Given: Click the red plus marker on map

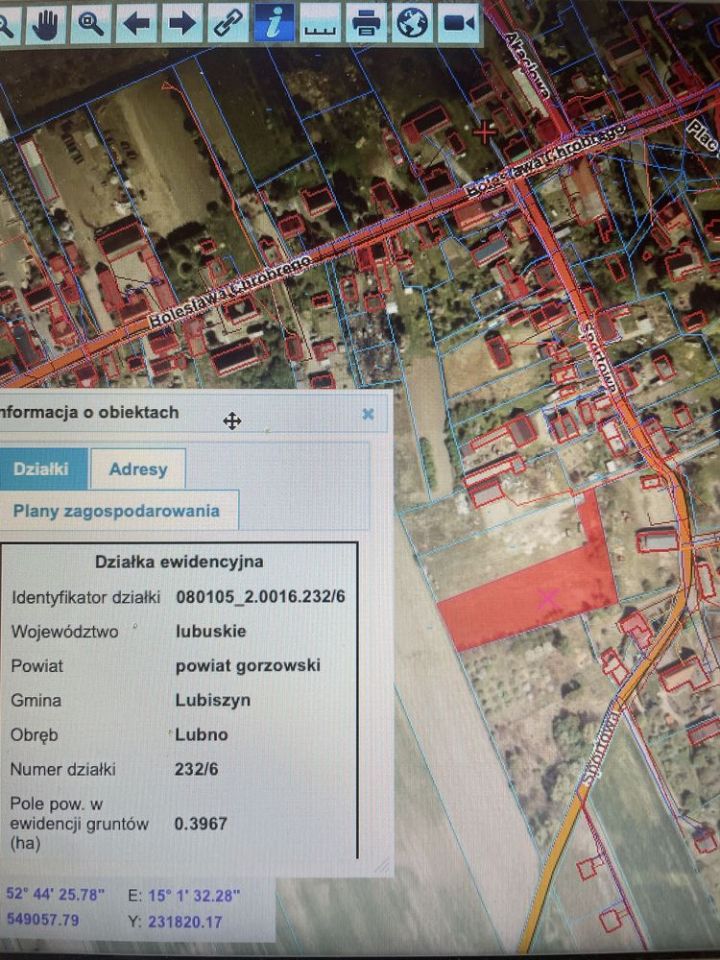Looking at the screenshot, I should 484,132.
